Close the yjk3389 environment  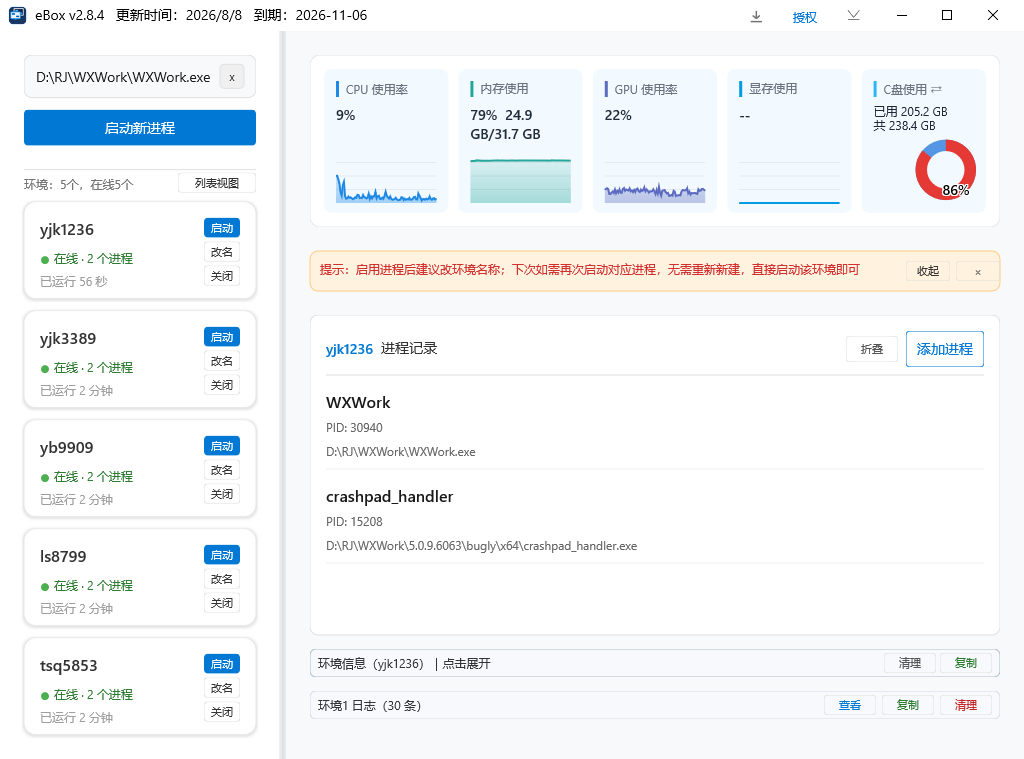pyautogui.click(x=222, y=385)
